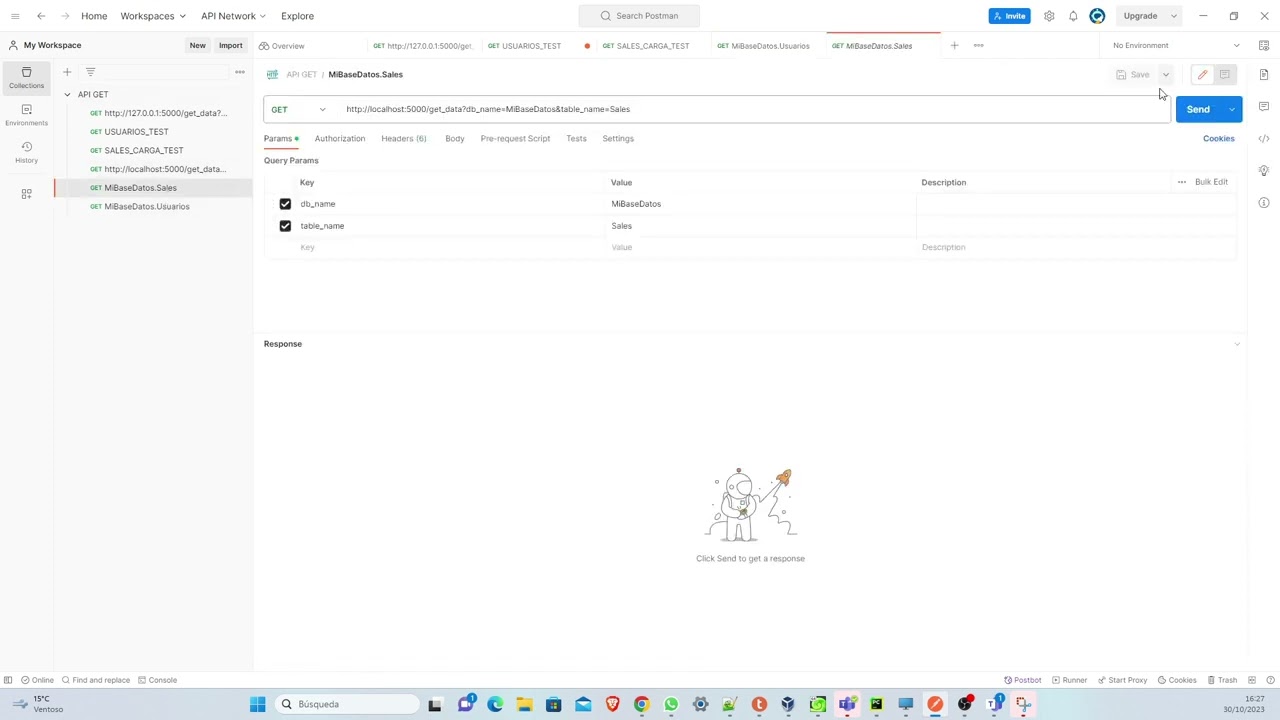Click Bulk Edit for query params
1280x720 pixels.
(1211, 182)
